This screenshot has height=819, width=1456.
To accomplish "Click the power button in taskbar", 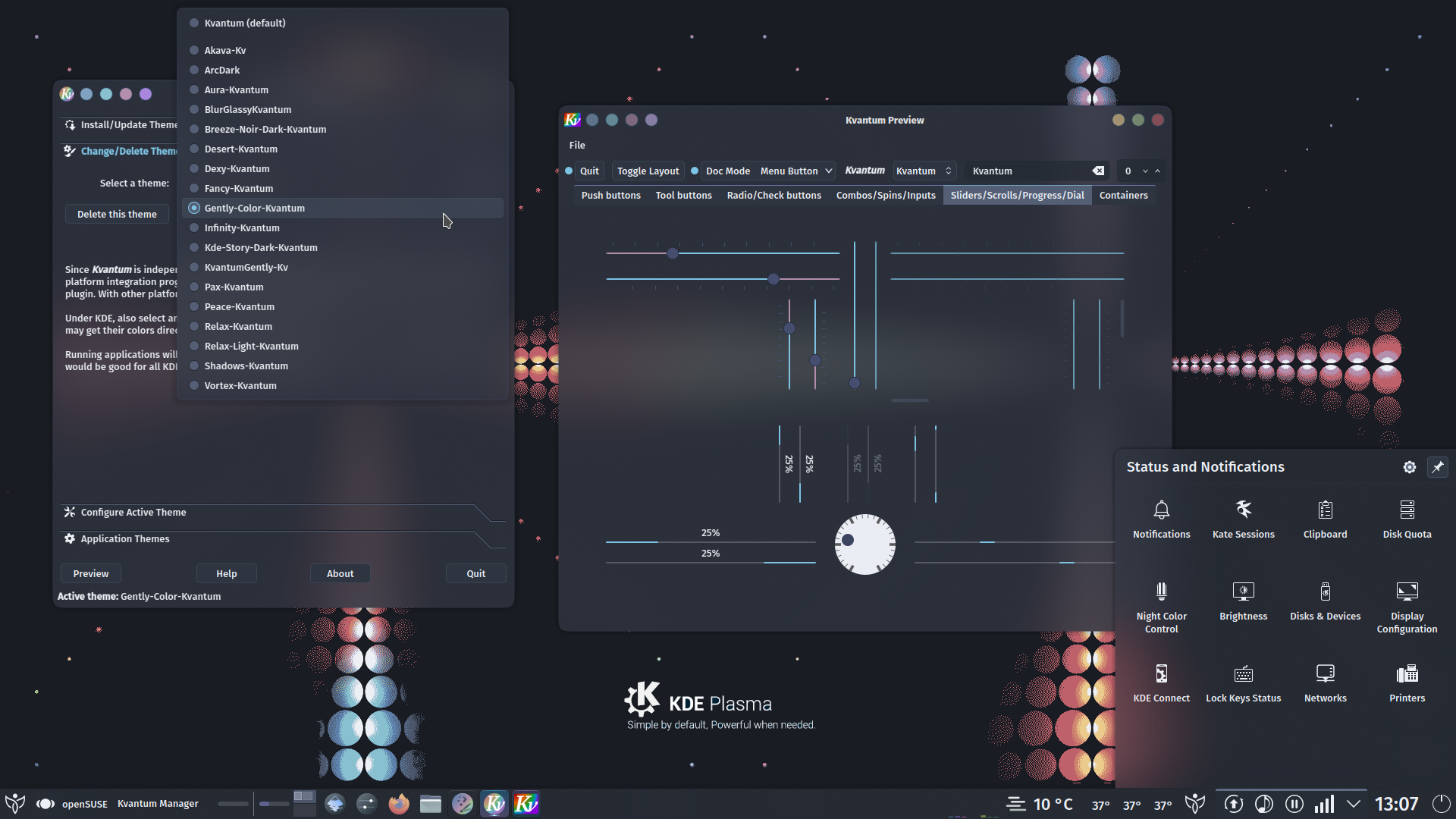I will pyautogui.click(x=1441, y=804).
